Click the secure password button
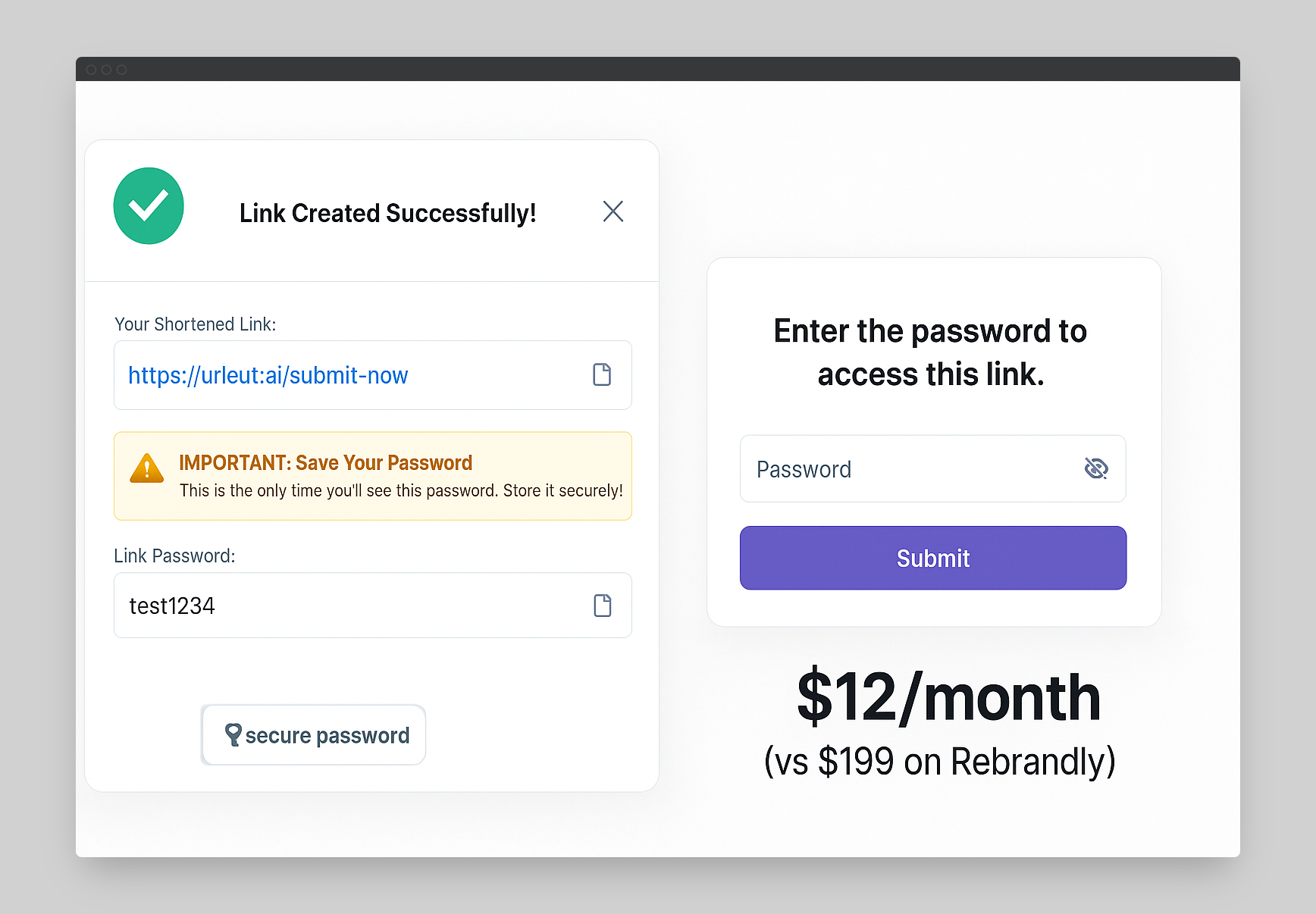The height and width of the screenshot is (914, 1316). coord(314,735)
